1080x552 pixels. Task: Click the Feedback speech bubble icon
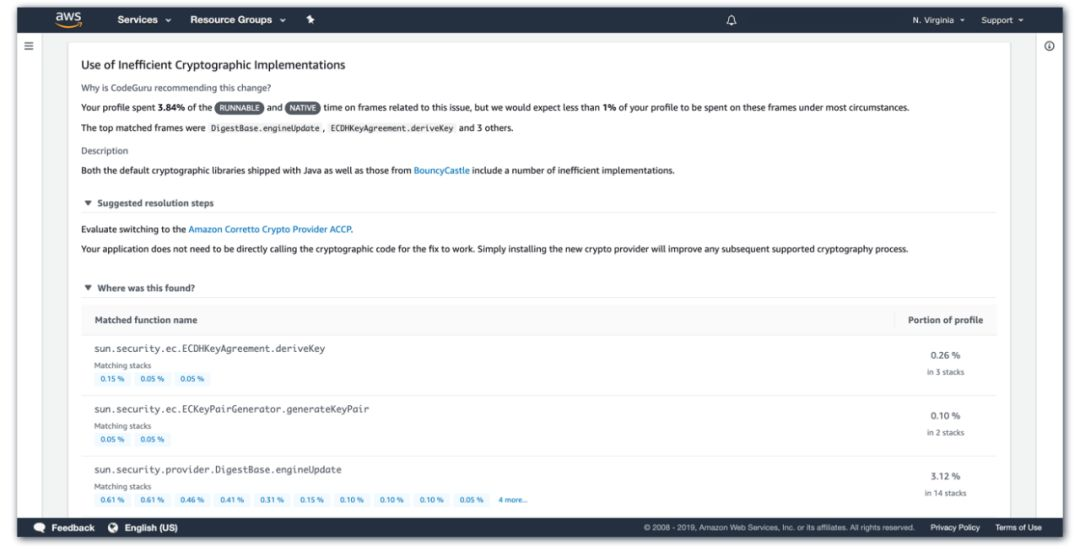(40, 527)
